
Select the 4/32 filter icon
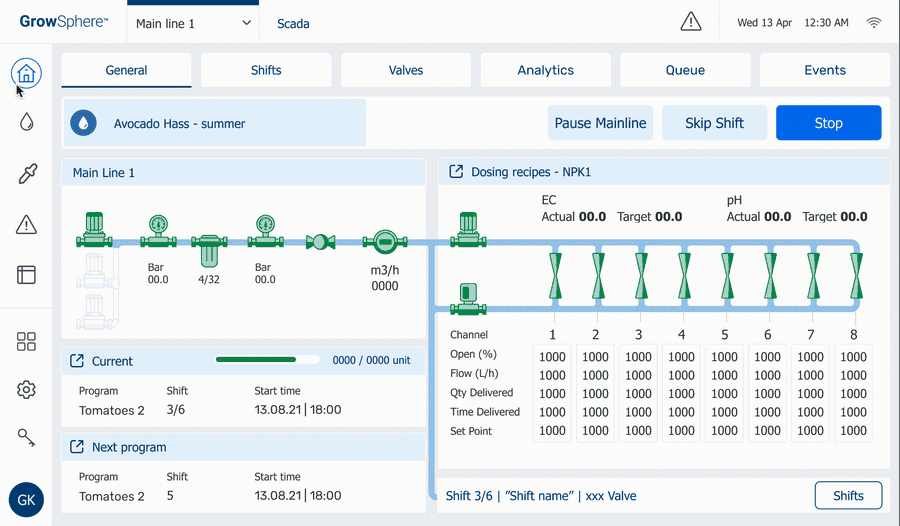coord(209,250)
